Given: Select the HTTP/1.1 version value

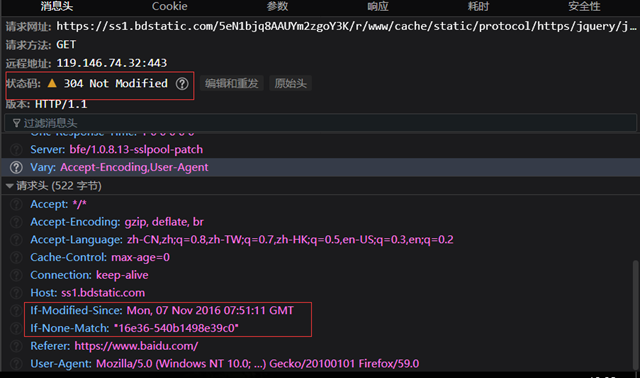Looking at the screenshot, I should (x=61, y=104).
